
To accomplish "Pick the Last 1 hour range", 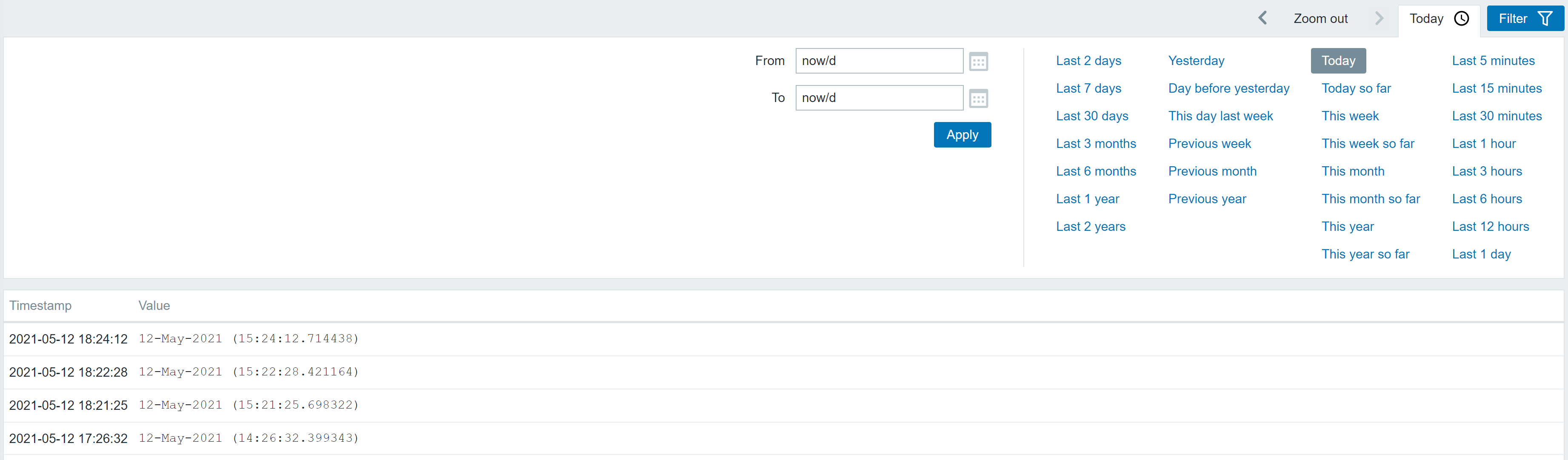I will click(1483, 144).
